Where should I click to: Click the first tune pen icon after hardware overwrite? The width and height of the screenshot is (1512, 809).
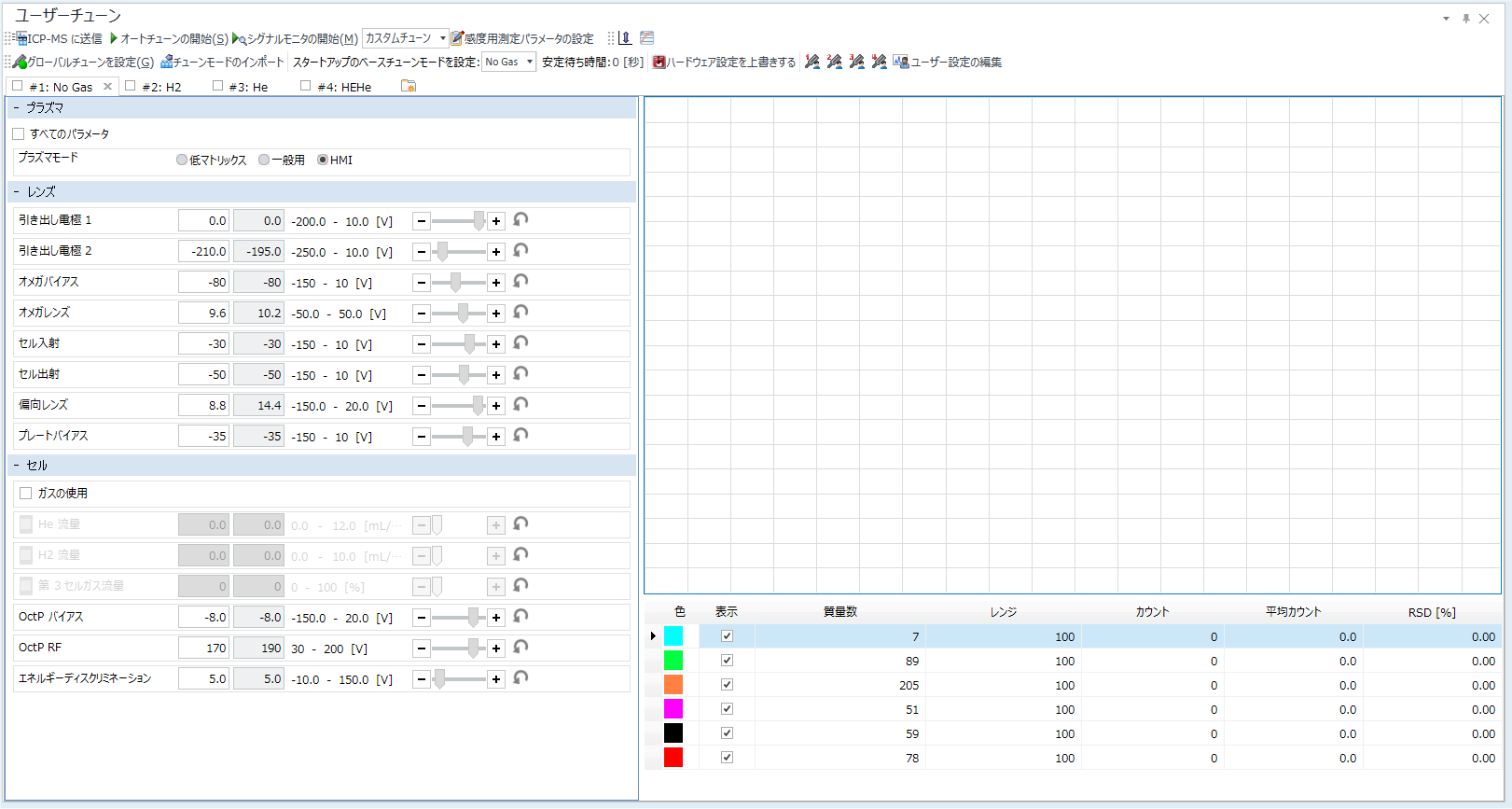[812, 62]
